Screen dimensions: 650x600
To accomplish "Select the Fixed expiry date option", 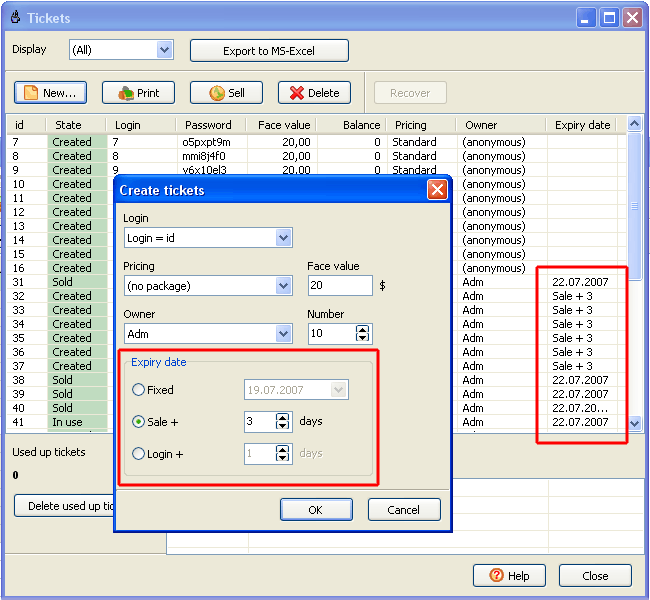I will pos(139,390).
